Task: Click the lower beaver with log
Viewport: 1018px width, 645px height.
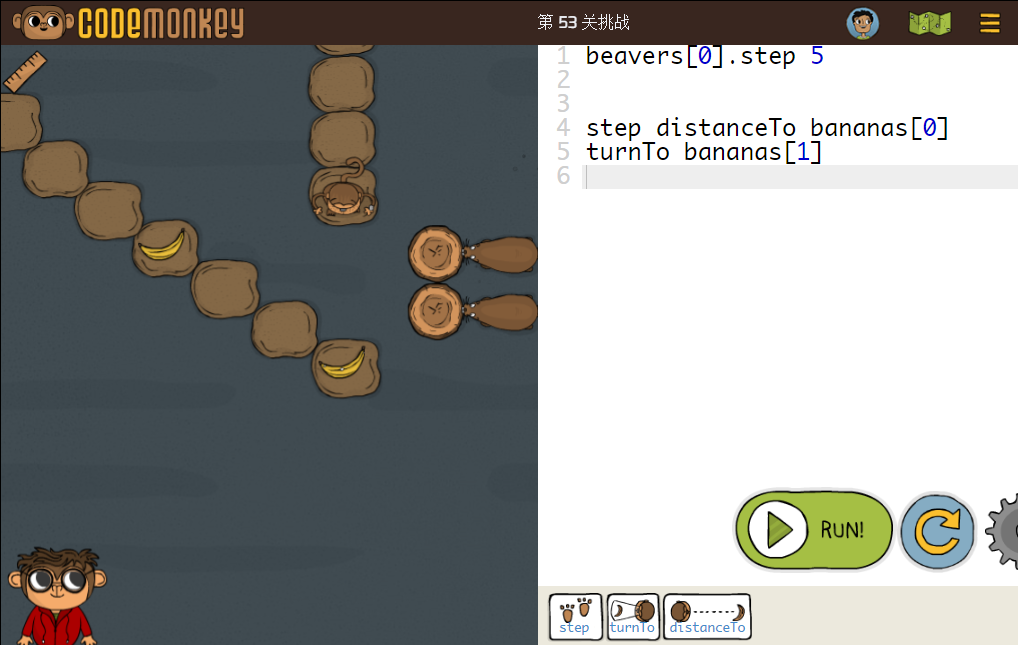Action: (473, 311)
